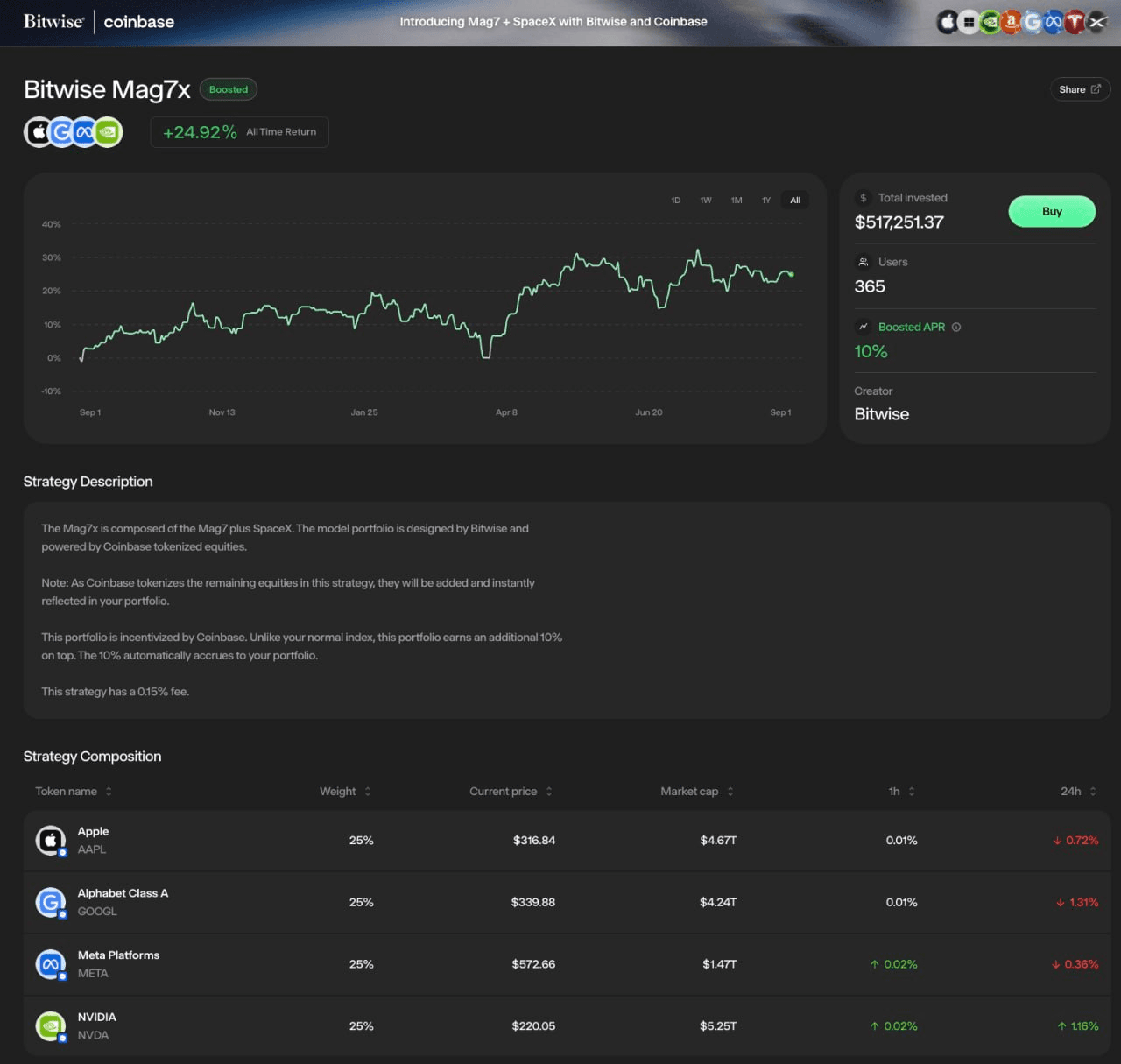The width and height of the screenshot is (1121, 1064).
Task: Click the dollar icon beside Total invested
Action: 864,198
